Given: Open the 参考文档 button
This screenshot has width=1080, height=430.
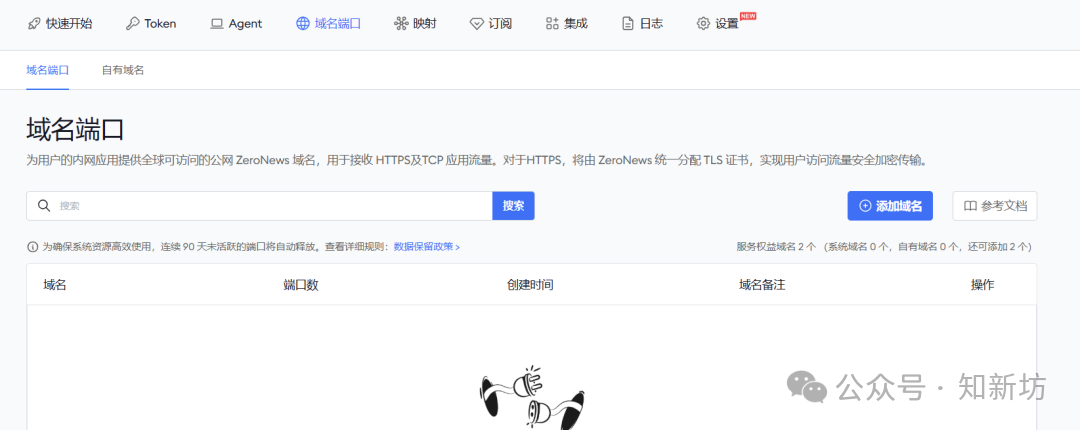Looking at the screenshot, I should [x=995, y=206].
